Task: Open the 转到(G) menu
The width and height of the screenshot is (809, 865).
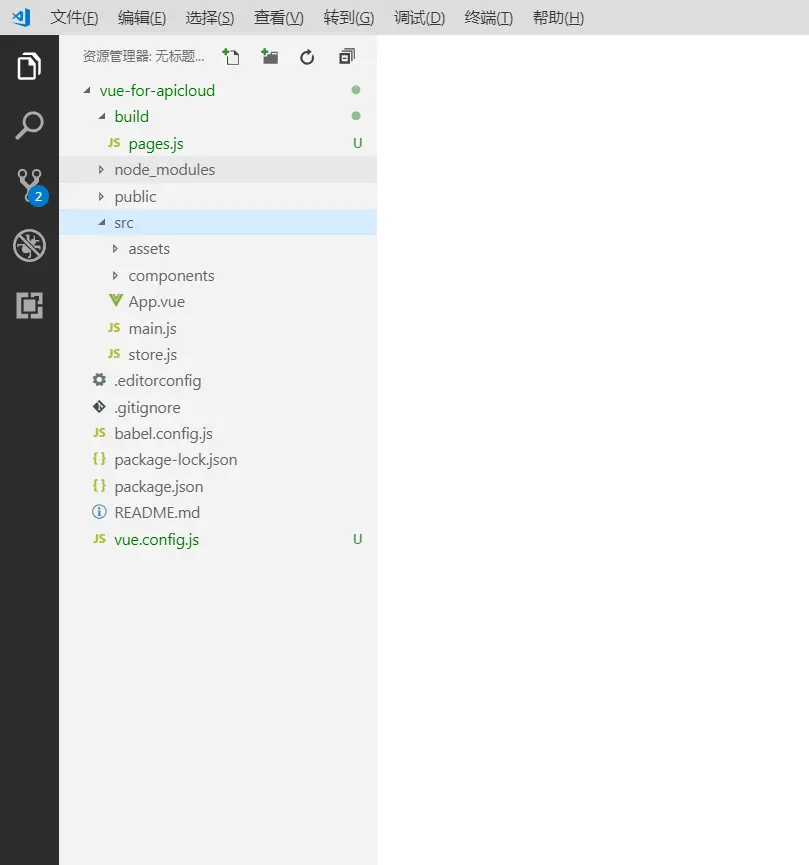Action: [349, 18]
